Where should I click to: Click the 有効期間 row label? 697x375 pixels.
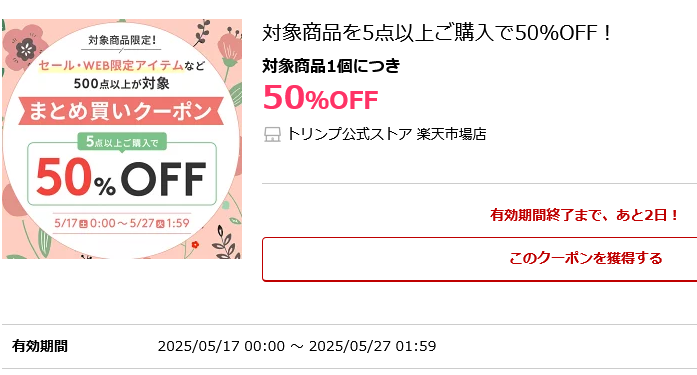click(40, 346)
